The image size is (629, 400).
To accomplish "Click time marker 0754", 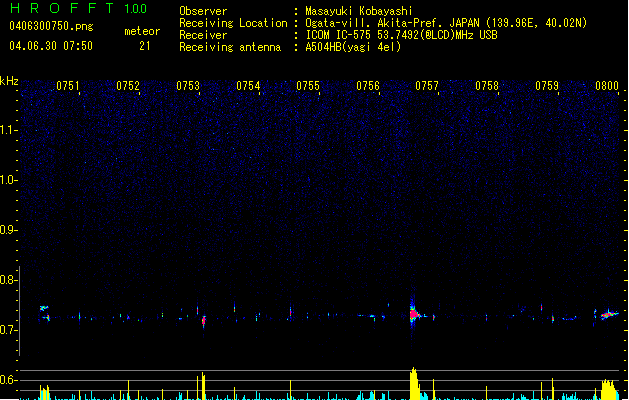I will click(248, 86).
